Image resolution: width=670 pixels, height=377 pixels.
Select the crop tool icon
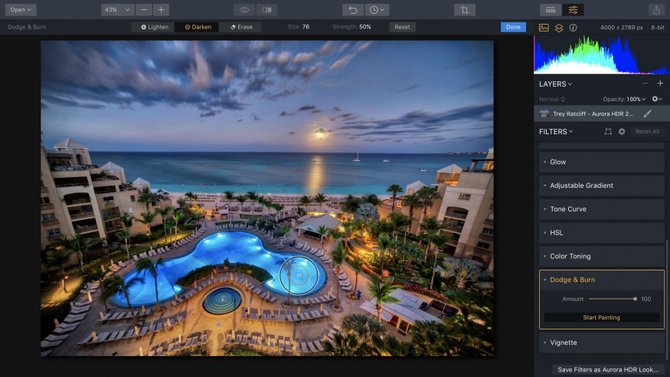coord(465,10)
